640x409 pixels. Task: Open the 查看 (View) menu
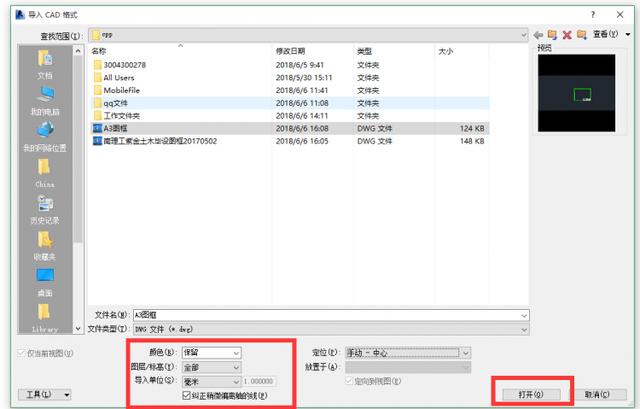(x=605, y=34)
